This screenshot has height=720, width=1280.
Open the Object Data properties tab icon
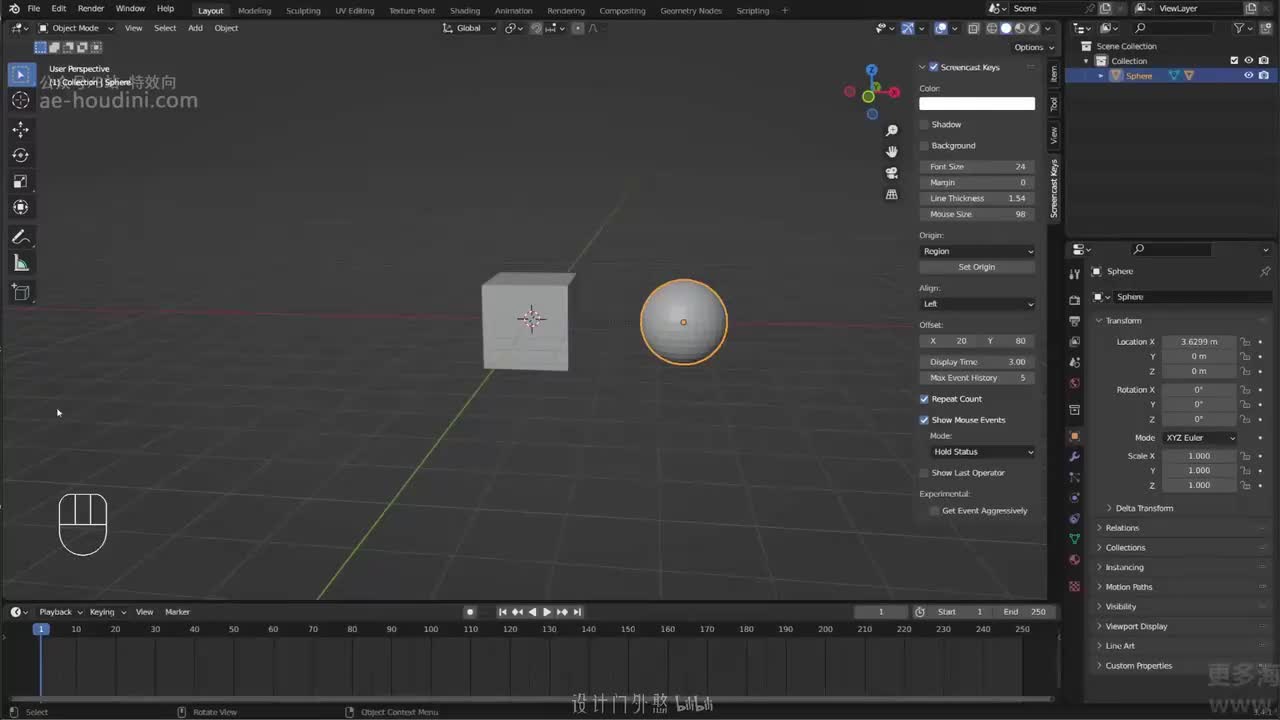pyautogui.click(x=1075, y=539)
